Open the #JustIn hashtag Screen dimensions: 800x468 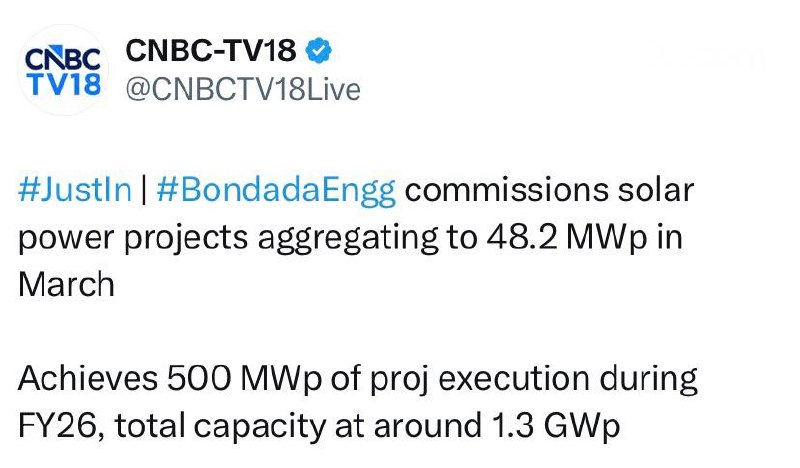[75, 190]
